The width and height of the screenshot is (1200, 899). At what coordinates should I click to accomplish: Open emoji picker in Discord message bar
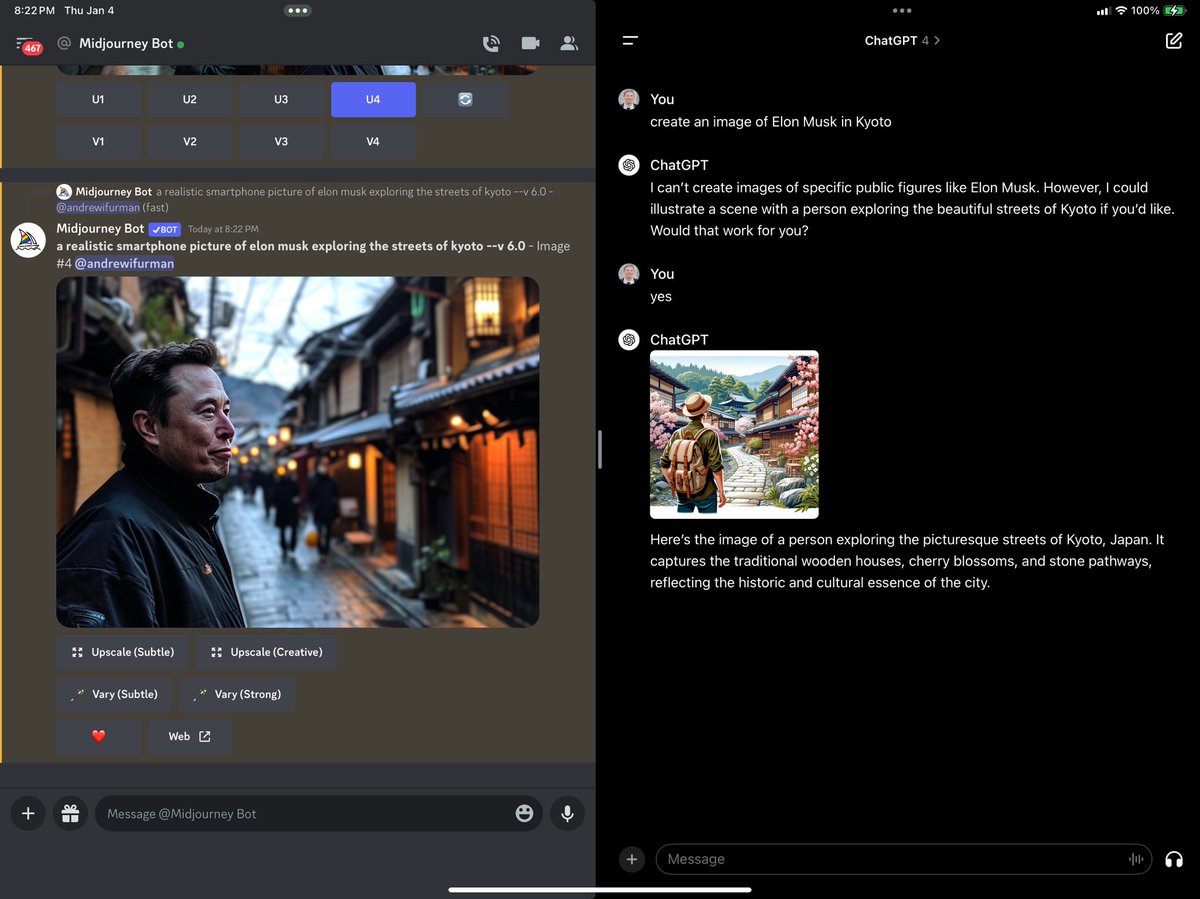tap(524, 814)
